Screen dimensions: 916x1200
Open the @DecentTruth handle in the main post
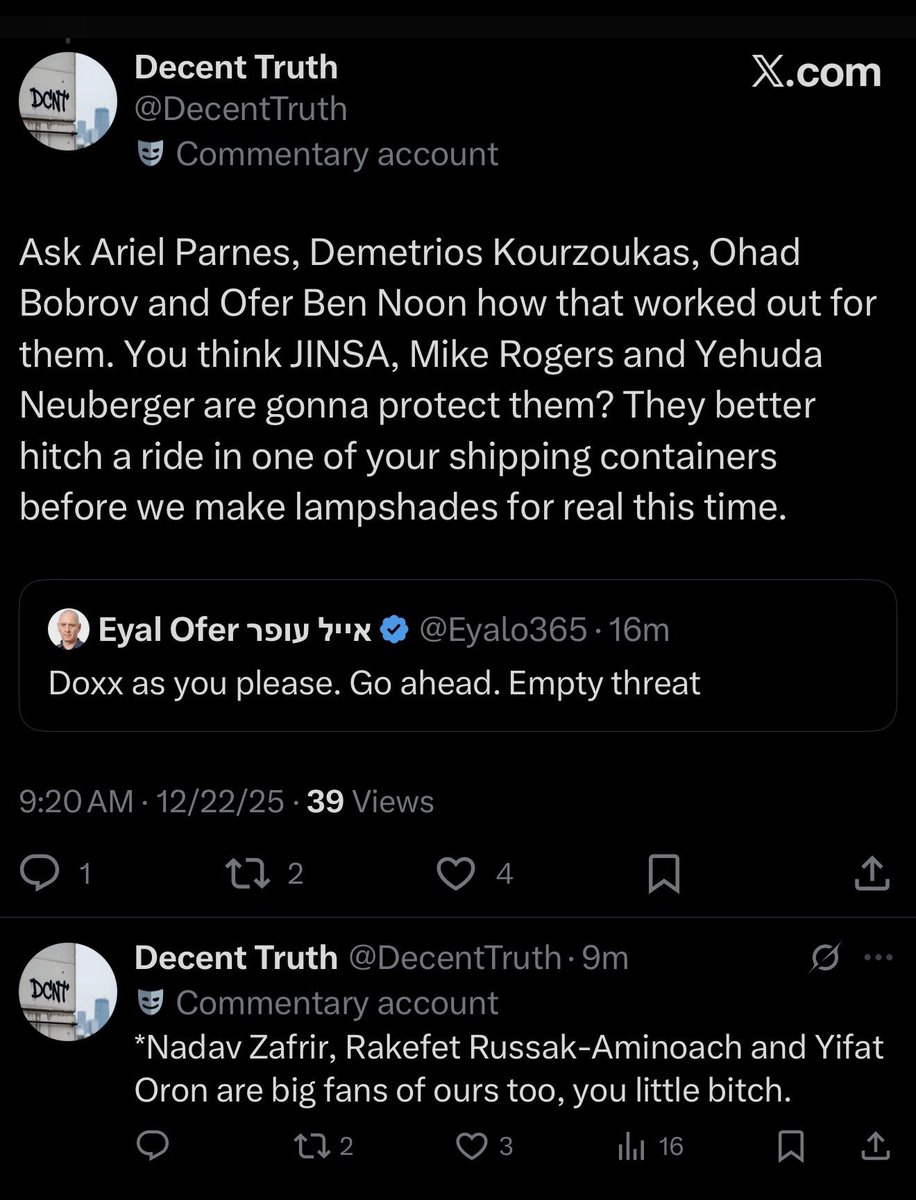point(240,108)
